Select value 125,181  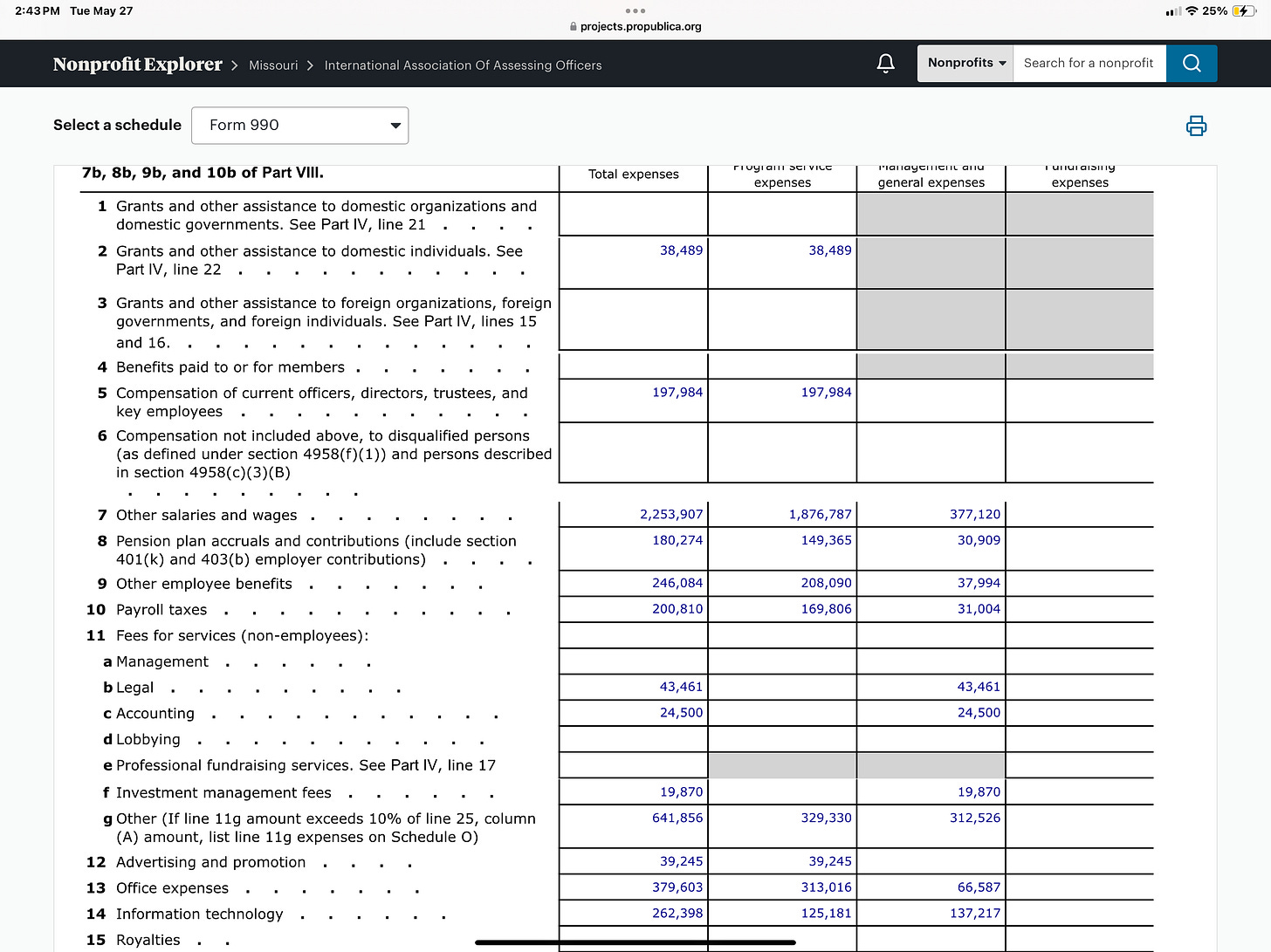[x=826, y=914]
